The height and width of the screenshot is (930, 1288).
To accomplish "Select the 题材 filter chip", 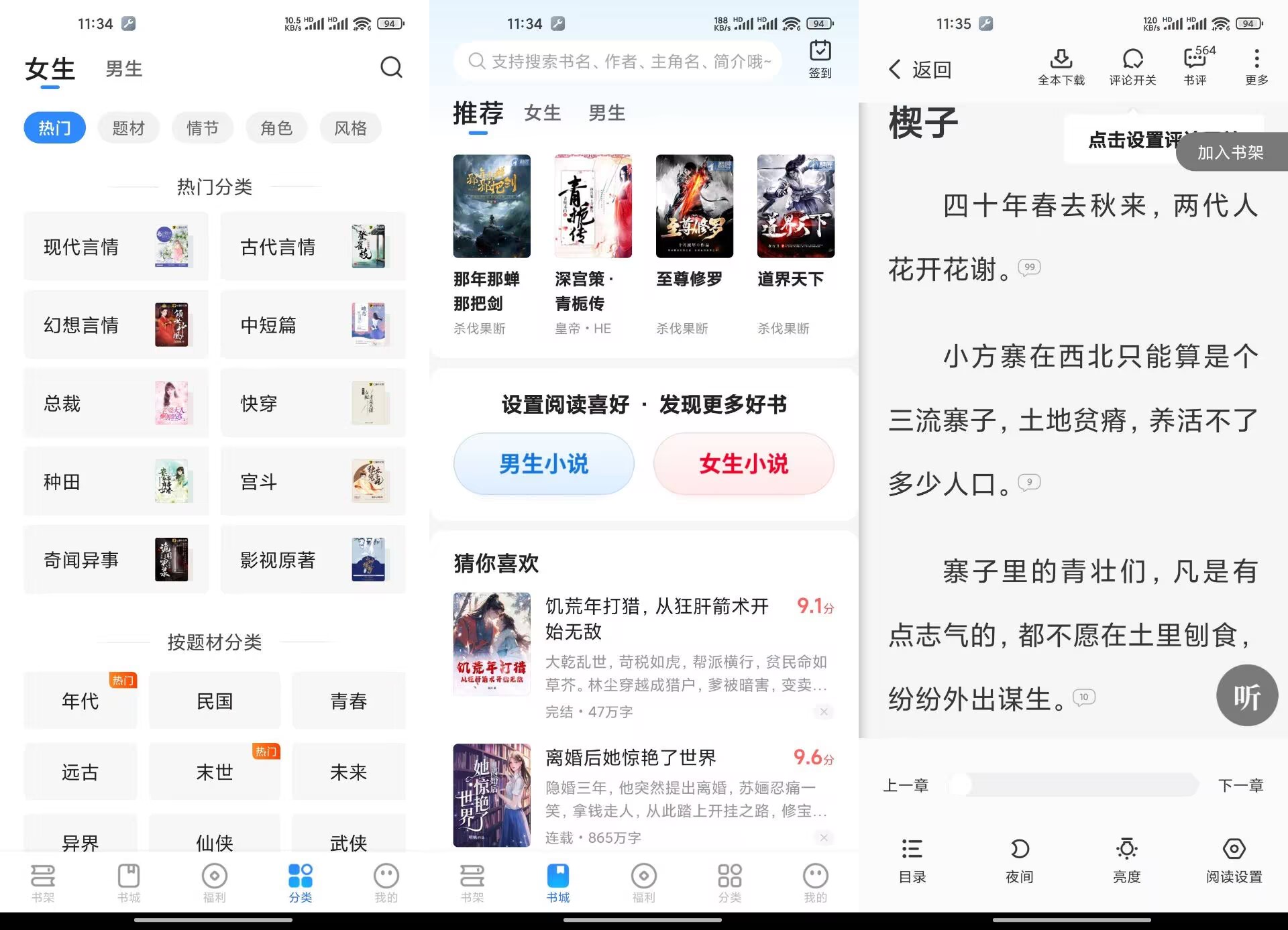I will pos(128,128).
